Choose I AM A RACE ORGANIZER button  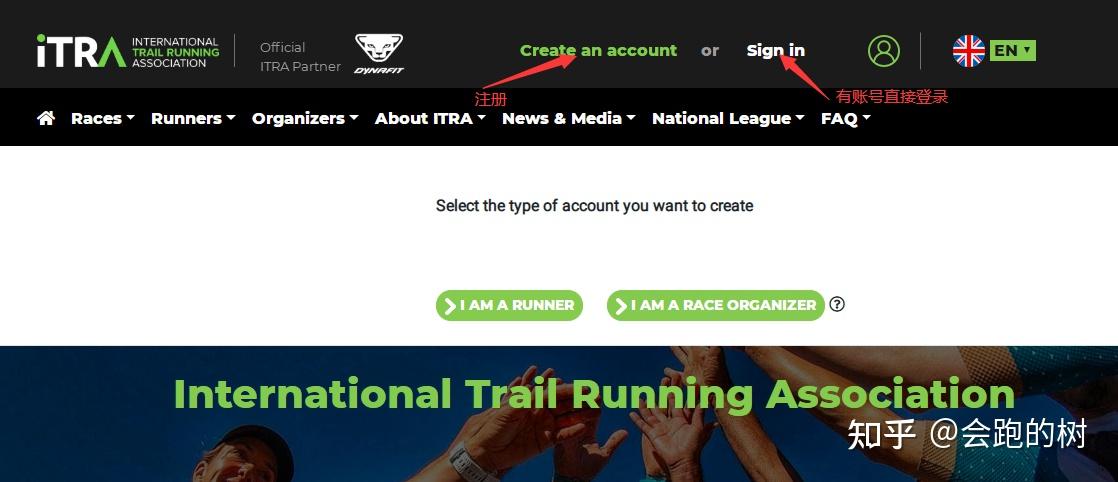click(x=716, y=305)
